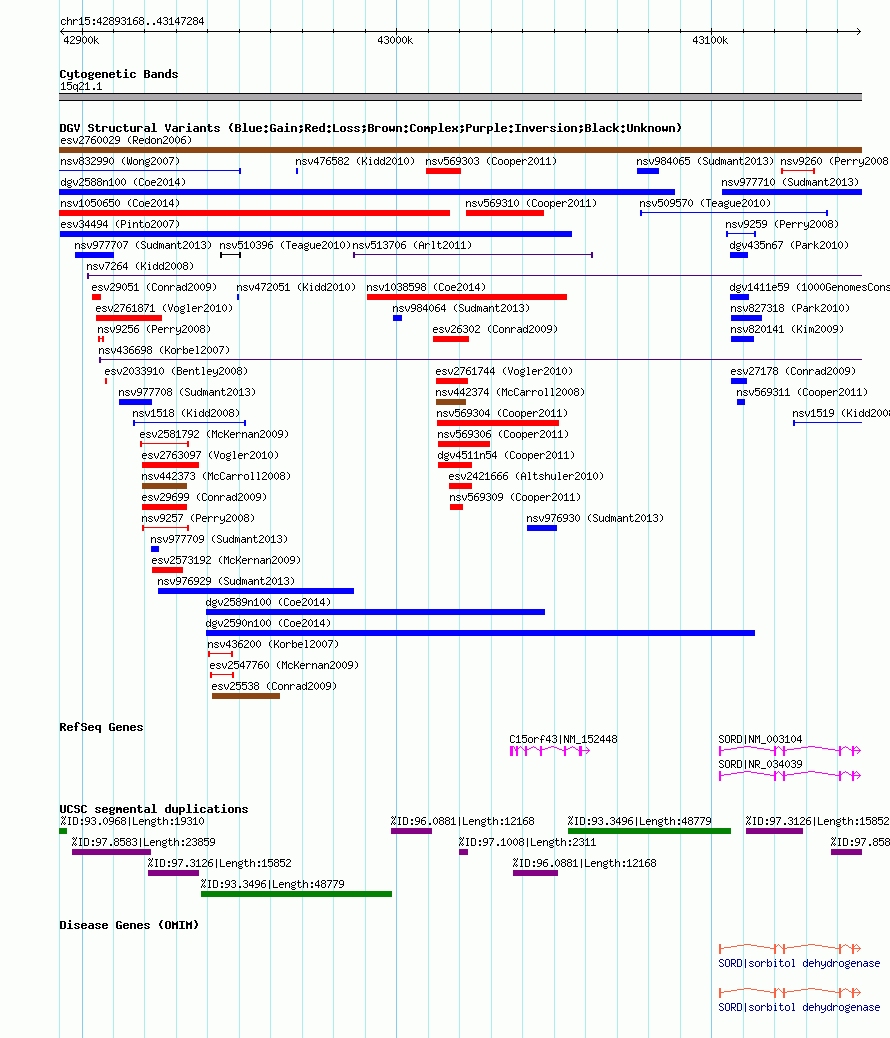Viewport: 890px width, 1038px height.
Task: Click esv2763097 (Vogler2010) label
Action: (210, 457)
